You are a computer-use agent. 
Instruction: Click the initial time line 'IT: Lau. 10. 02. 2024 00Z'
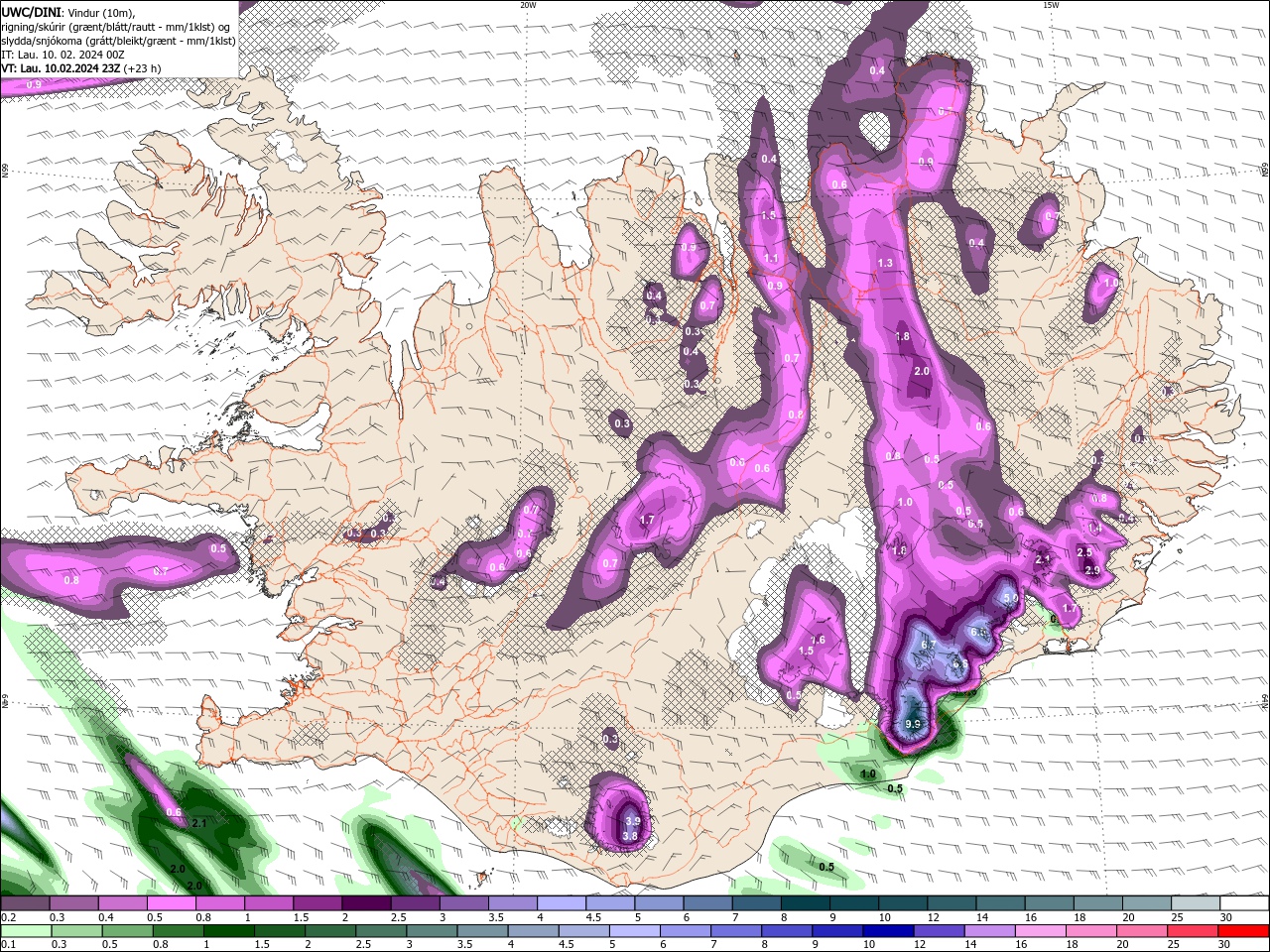(x=61, y=55)
